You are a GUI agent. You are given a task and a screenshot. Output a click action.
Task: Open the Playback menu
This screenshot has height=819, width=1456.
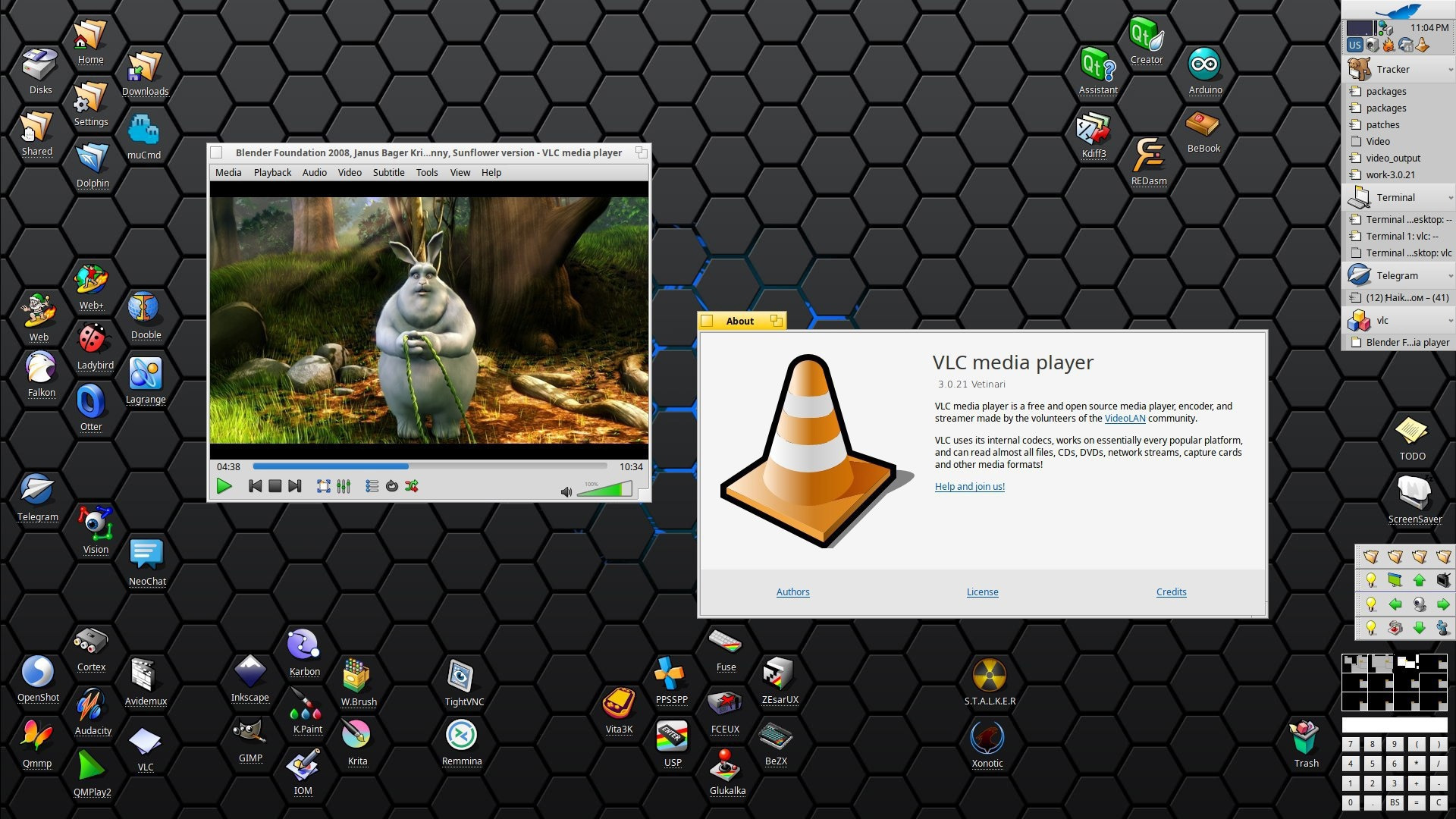(x=272, y=172)
